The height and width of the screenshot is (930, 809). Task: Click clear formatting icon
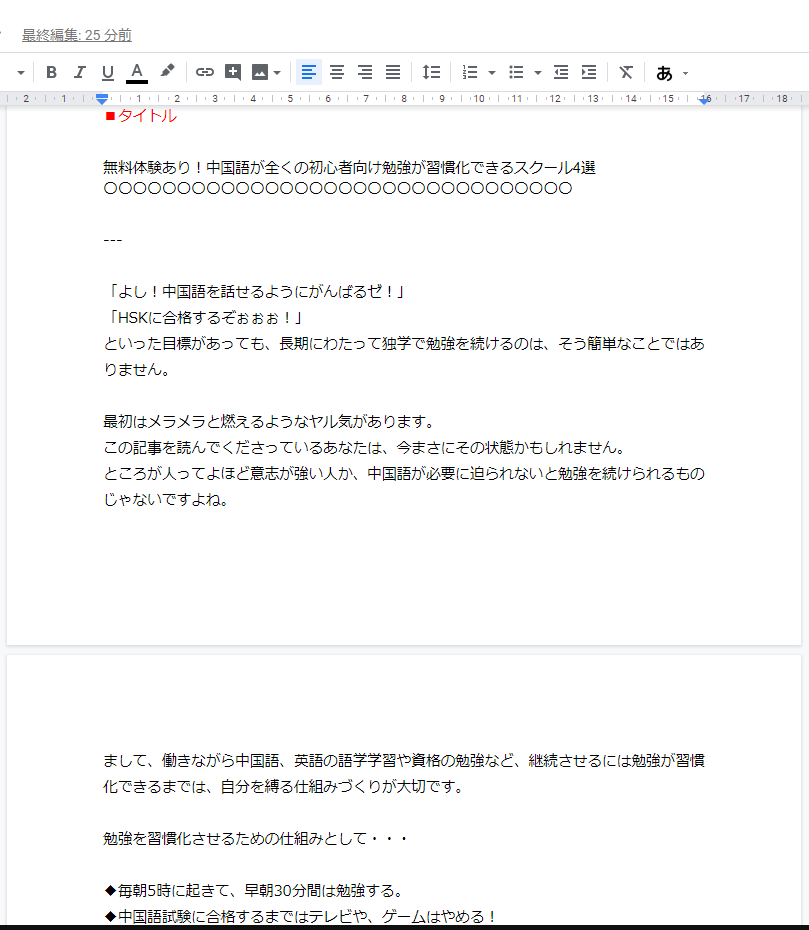tap(626, 72)
